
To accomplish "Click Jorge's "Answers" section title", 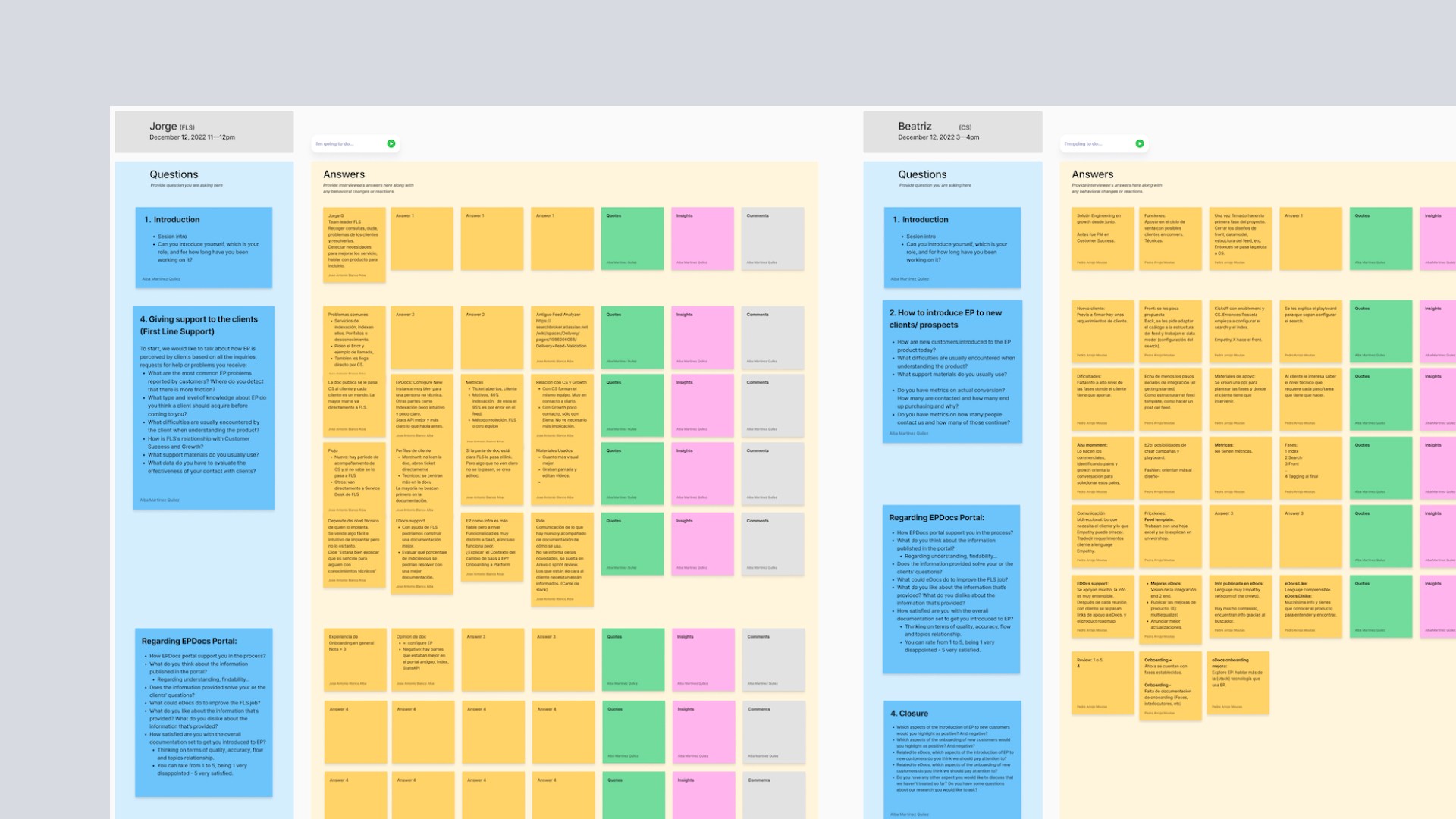I will pos(344,174).
